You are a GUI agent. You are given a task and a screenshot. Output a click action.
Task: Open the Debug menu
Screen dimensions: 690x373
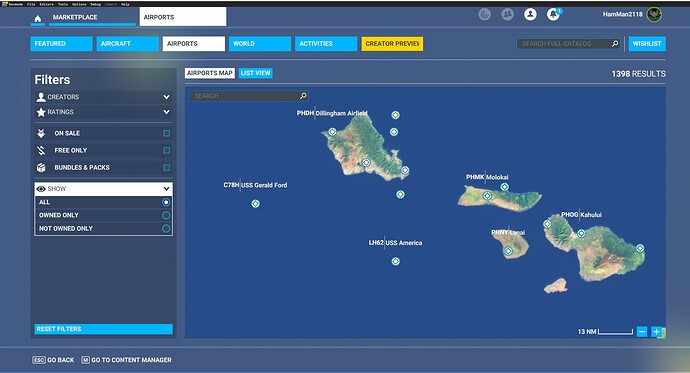click(x=95, y=4)
